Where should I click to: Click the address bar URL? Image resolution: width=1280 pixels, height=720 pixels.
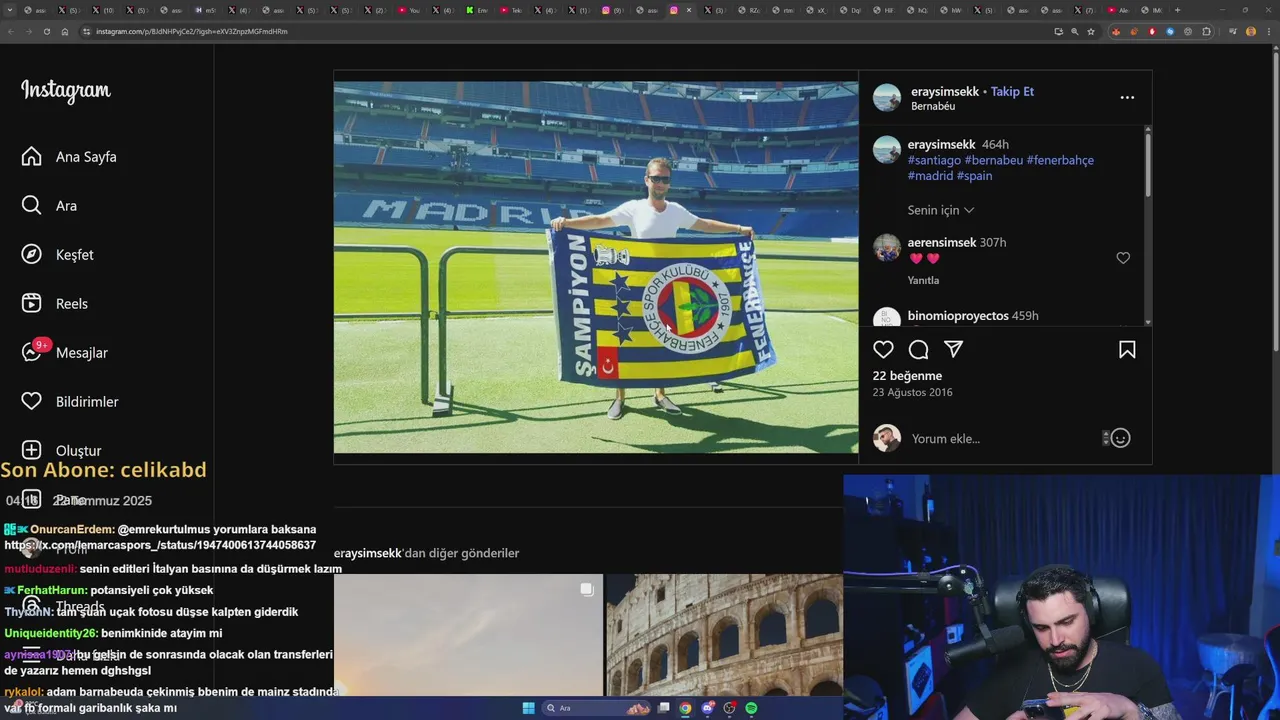(x=192, y=31)
